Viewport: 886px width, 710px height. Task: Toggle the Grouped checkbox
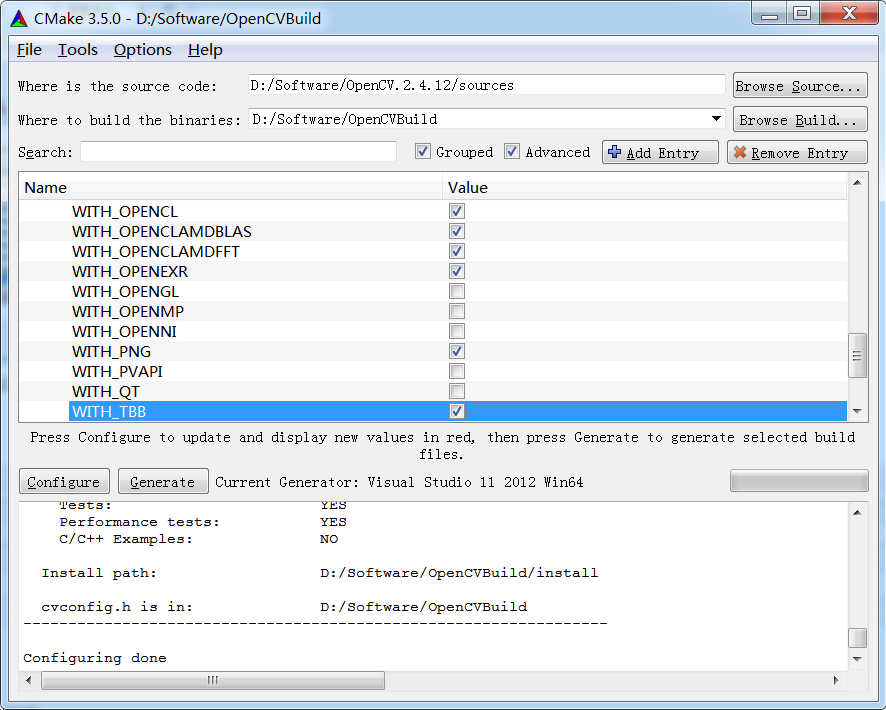coord(423,151)
